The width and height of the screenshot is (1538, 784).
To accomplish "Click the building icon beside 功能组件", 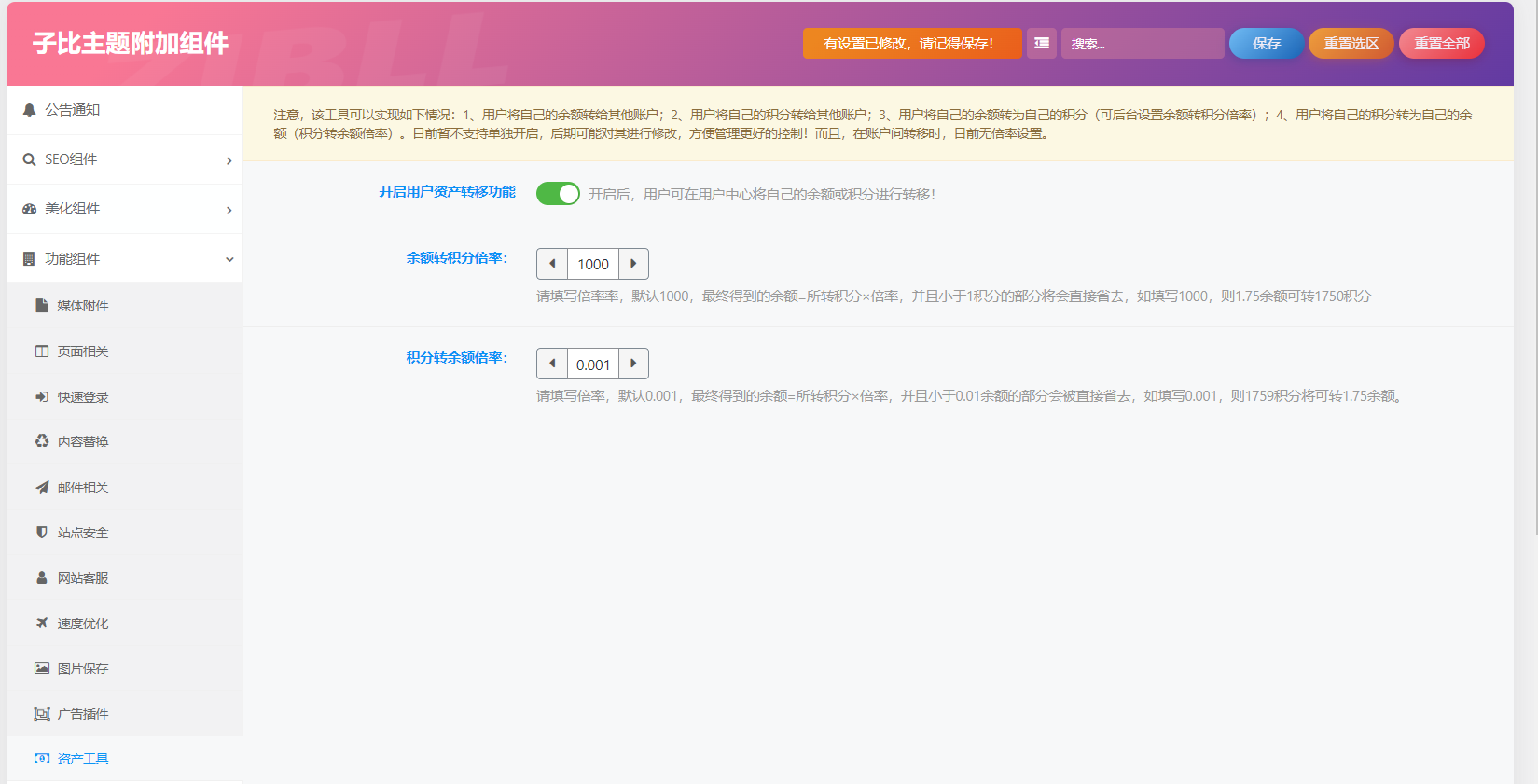I will [29, 259].
